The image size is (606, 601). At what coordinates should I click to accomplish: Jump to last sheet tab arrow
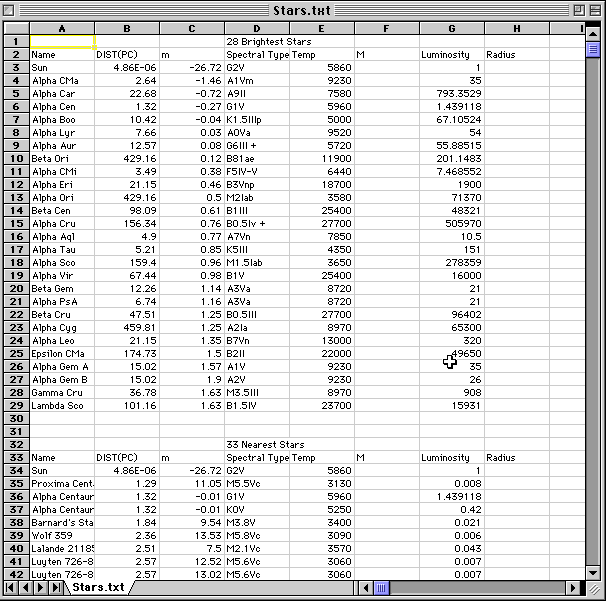pyautogui.click(x=56, y=588)
